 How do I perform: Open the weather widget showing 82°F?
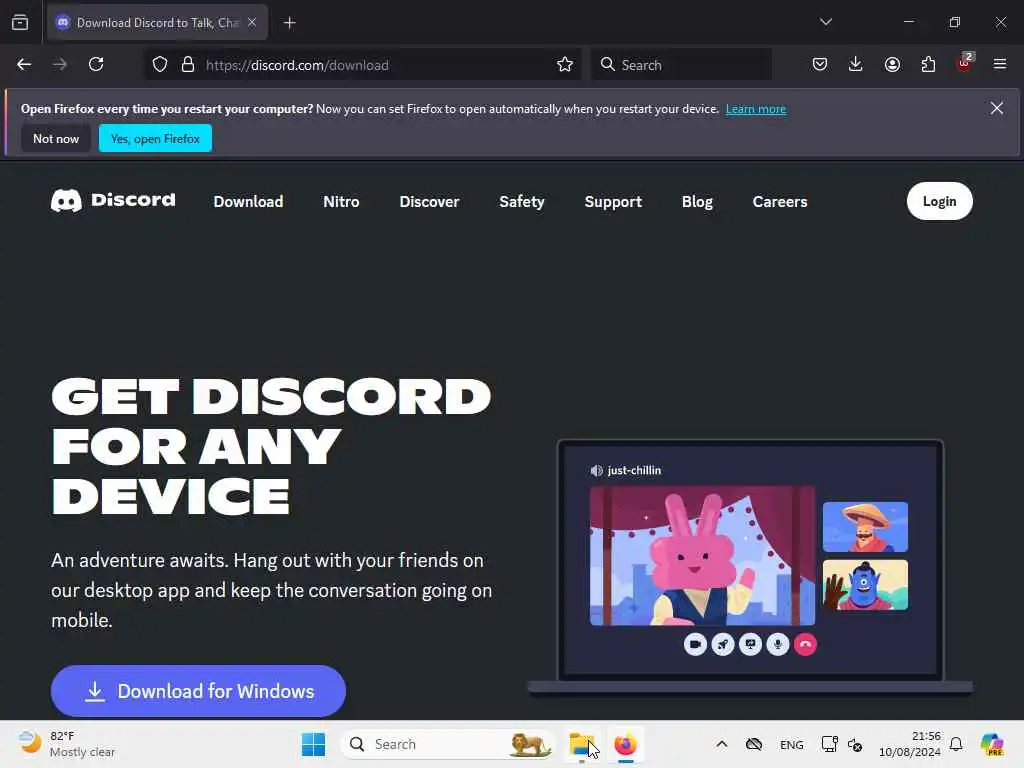click(67, 744)
